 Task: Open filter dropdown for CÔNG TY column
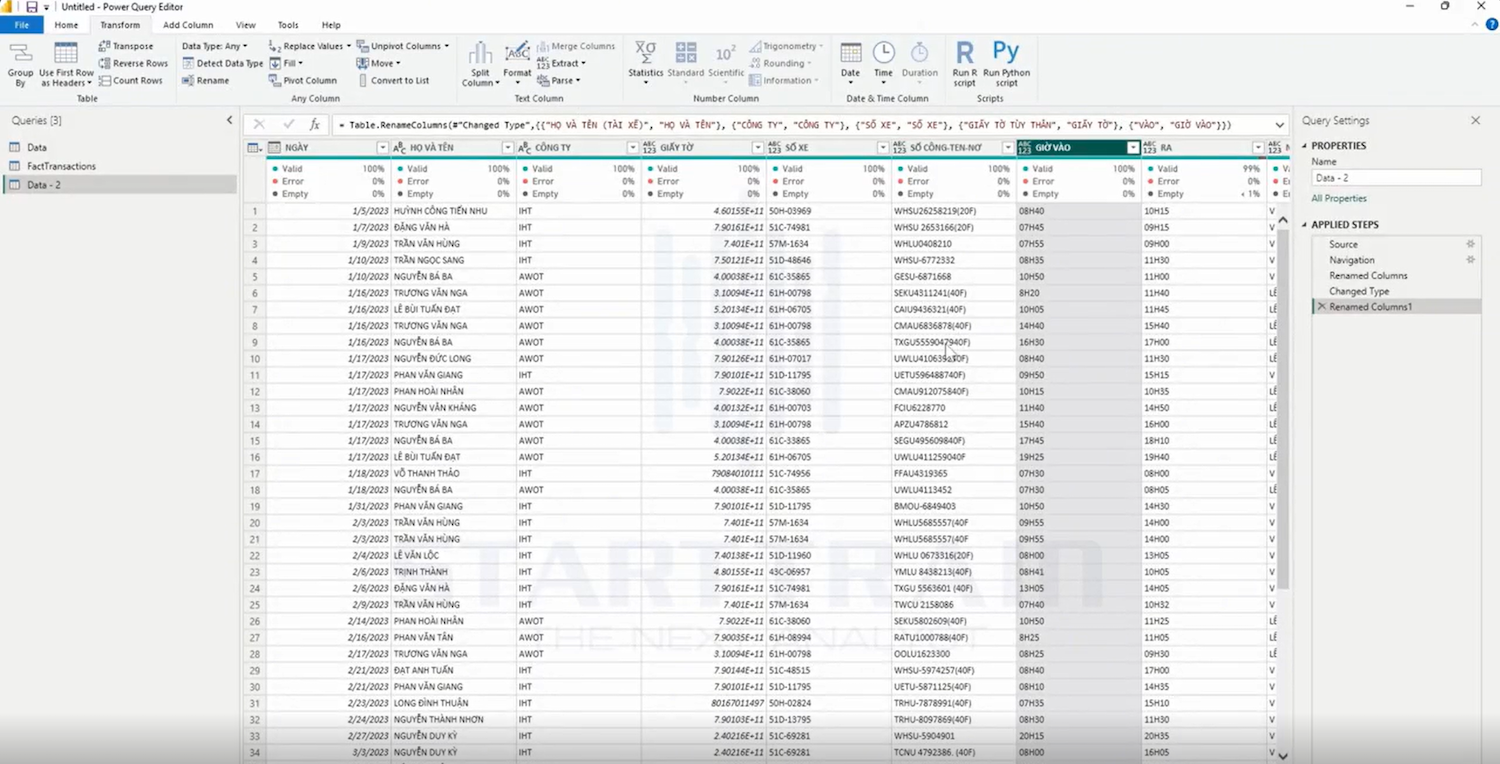tap(632, 148)
